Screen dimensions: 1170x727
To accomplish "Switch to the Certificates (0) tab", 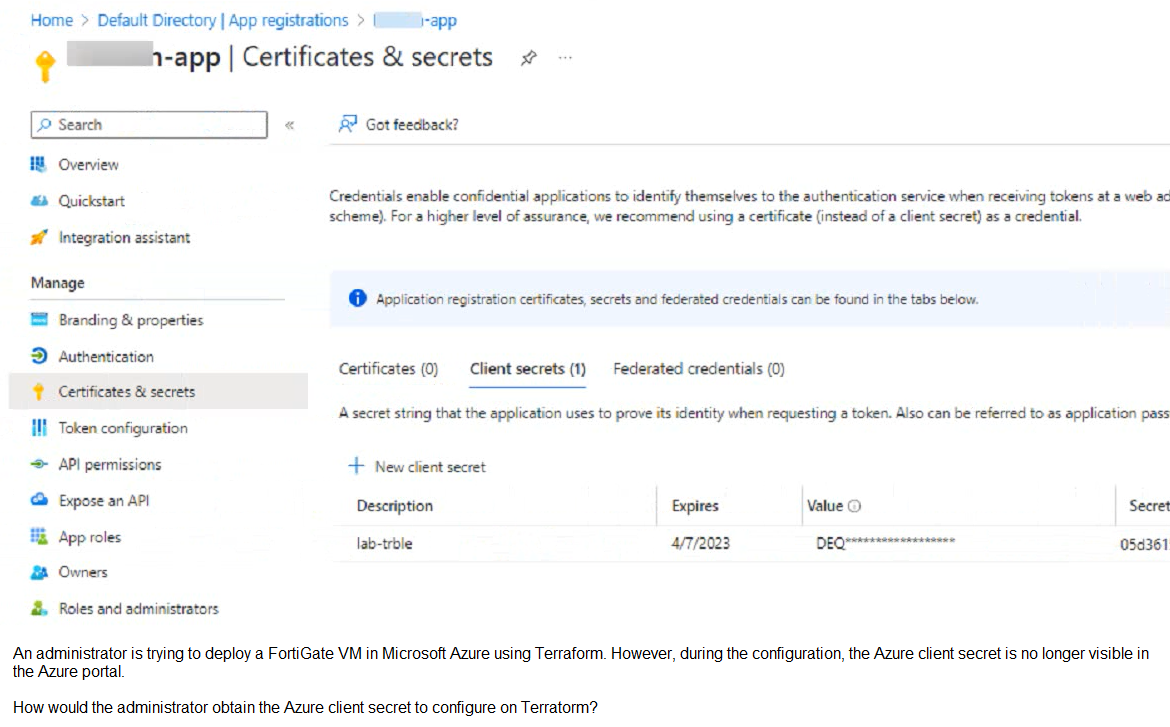I will click(x=388, y=369).
